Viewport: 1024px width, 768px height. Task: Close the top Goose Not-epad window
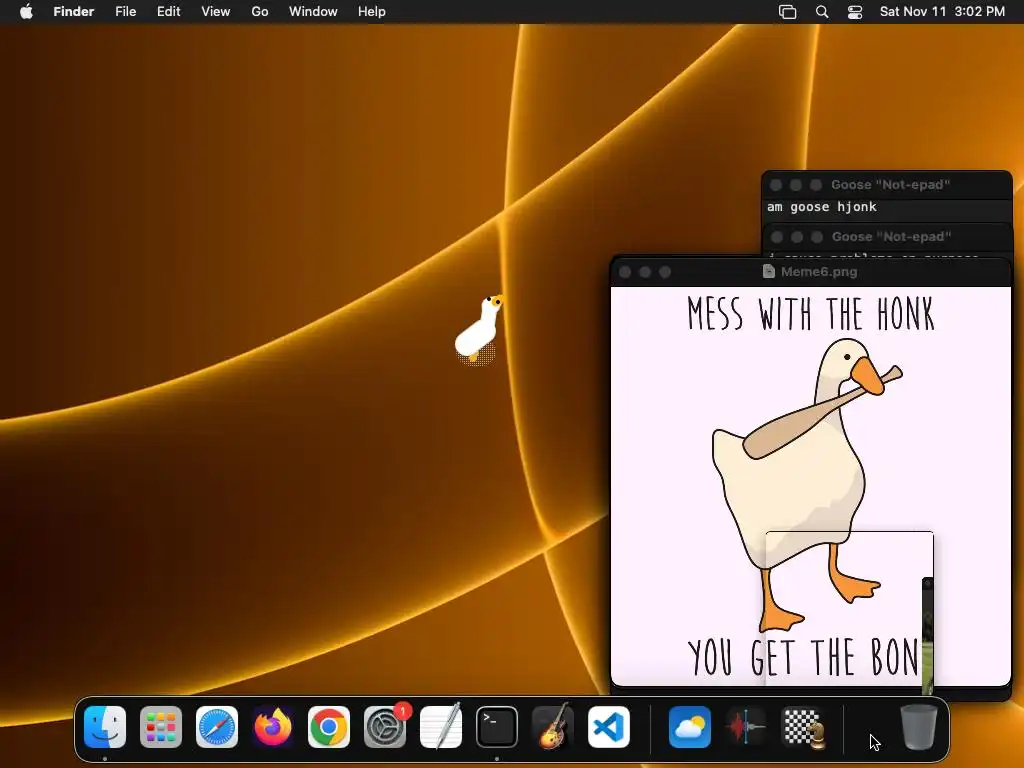point(776,185)
